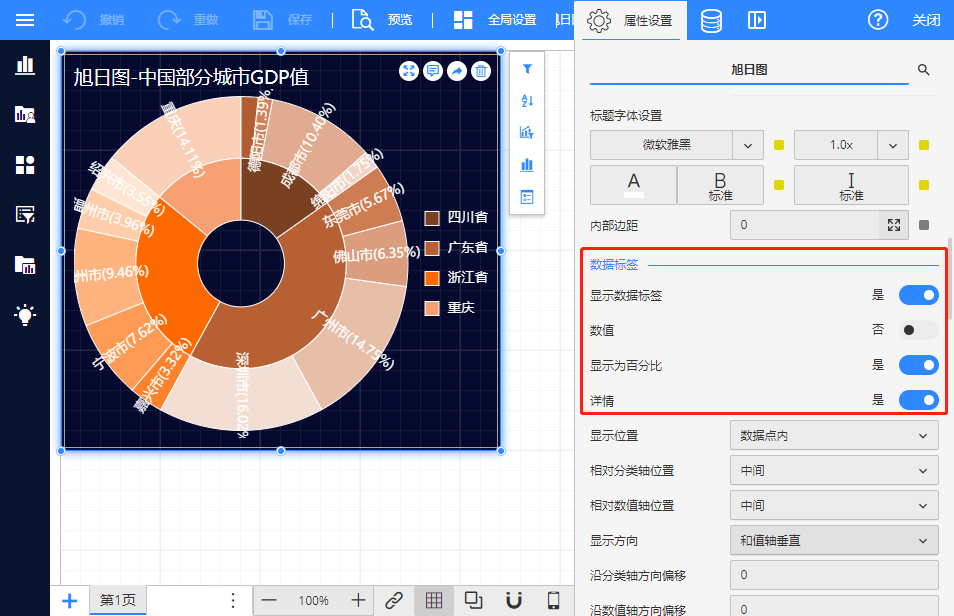Switch to the 属性设置 tab

click(631, 20)
